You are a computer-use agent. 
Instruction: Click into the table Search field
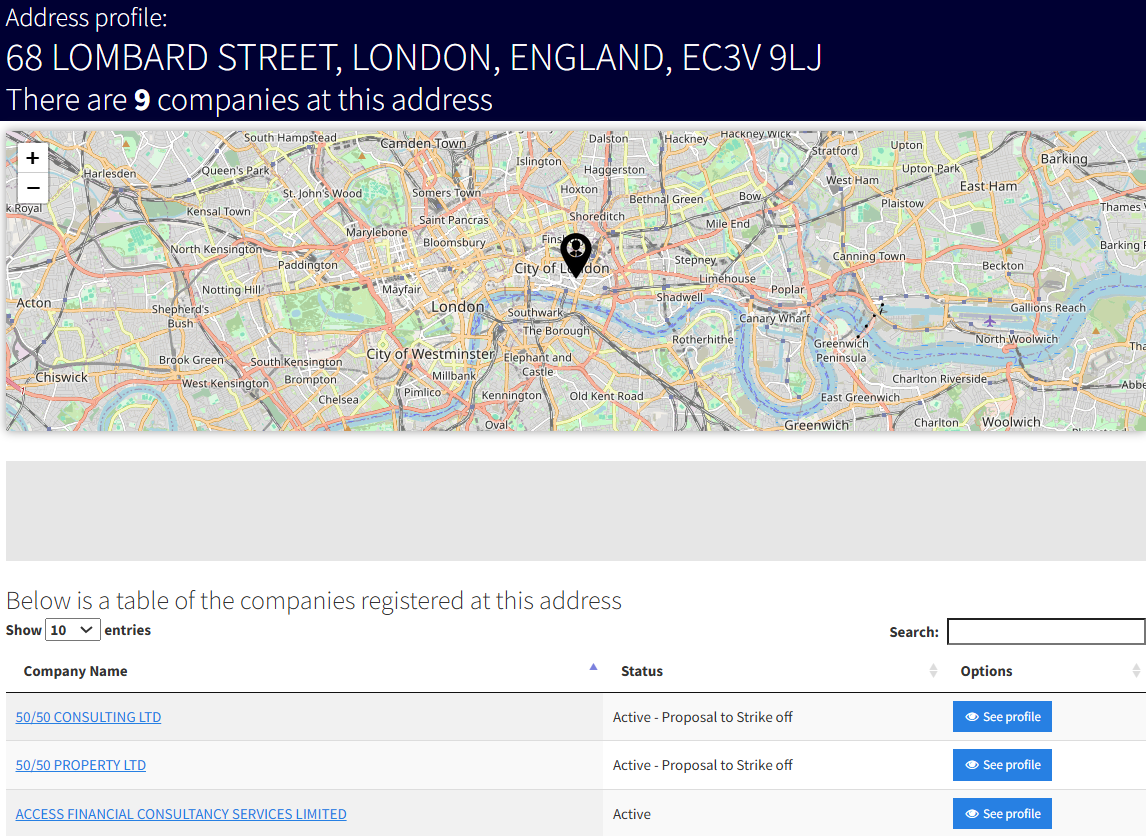tap(1045, 632)
